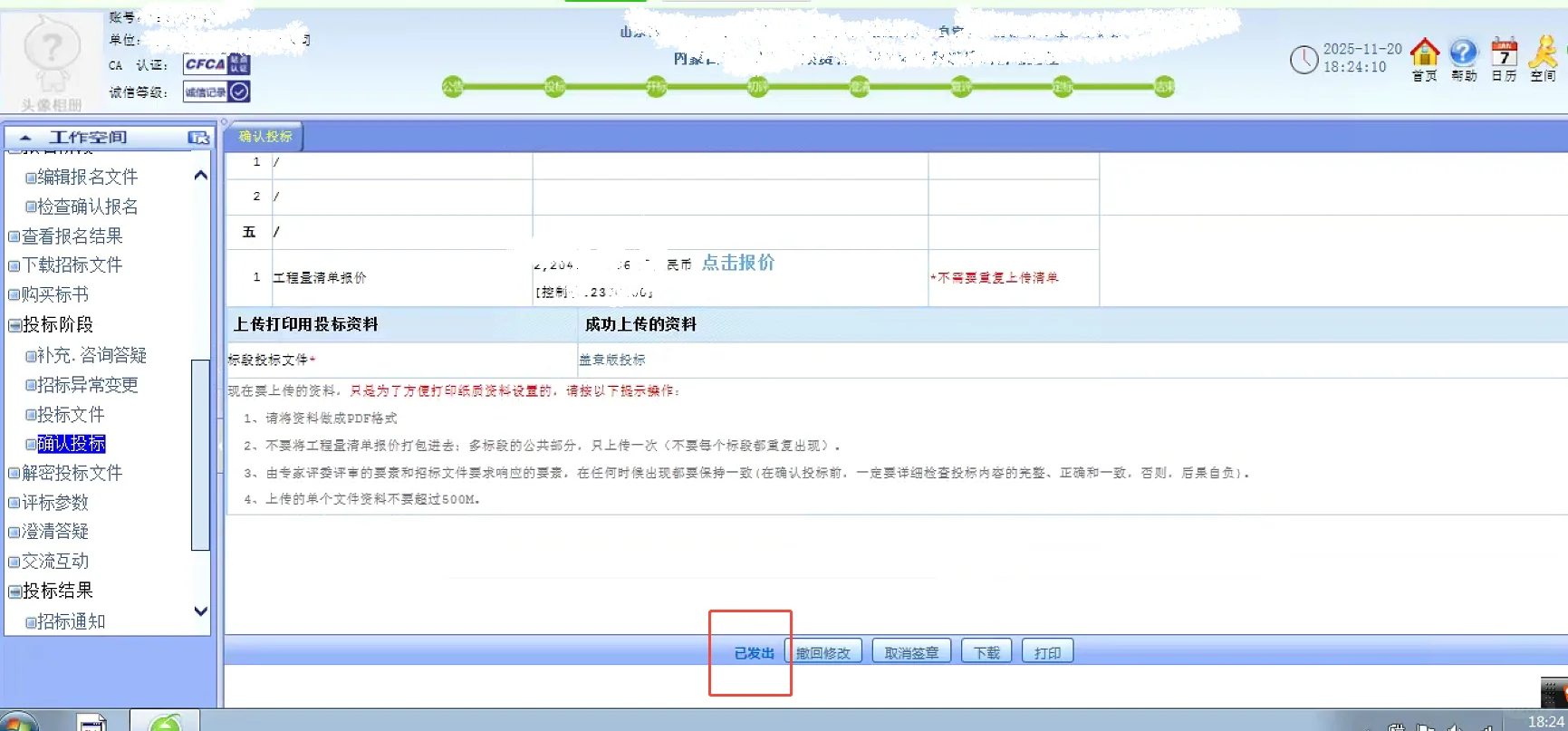1568x731 pixels.
Task: Click the clock icon beside the date
Action: coord(1303,60)
